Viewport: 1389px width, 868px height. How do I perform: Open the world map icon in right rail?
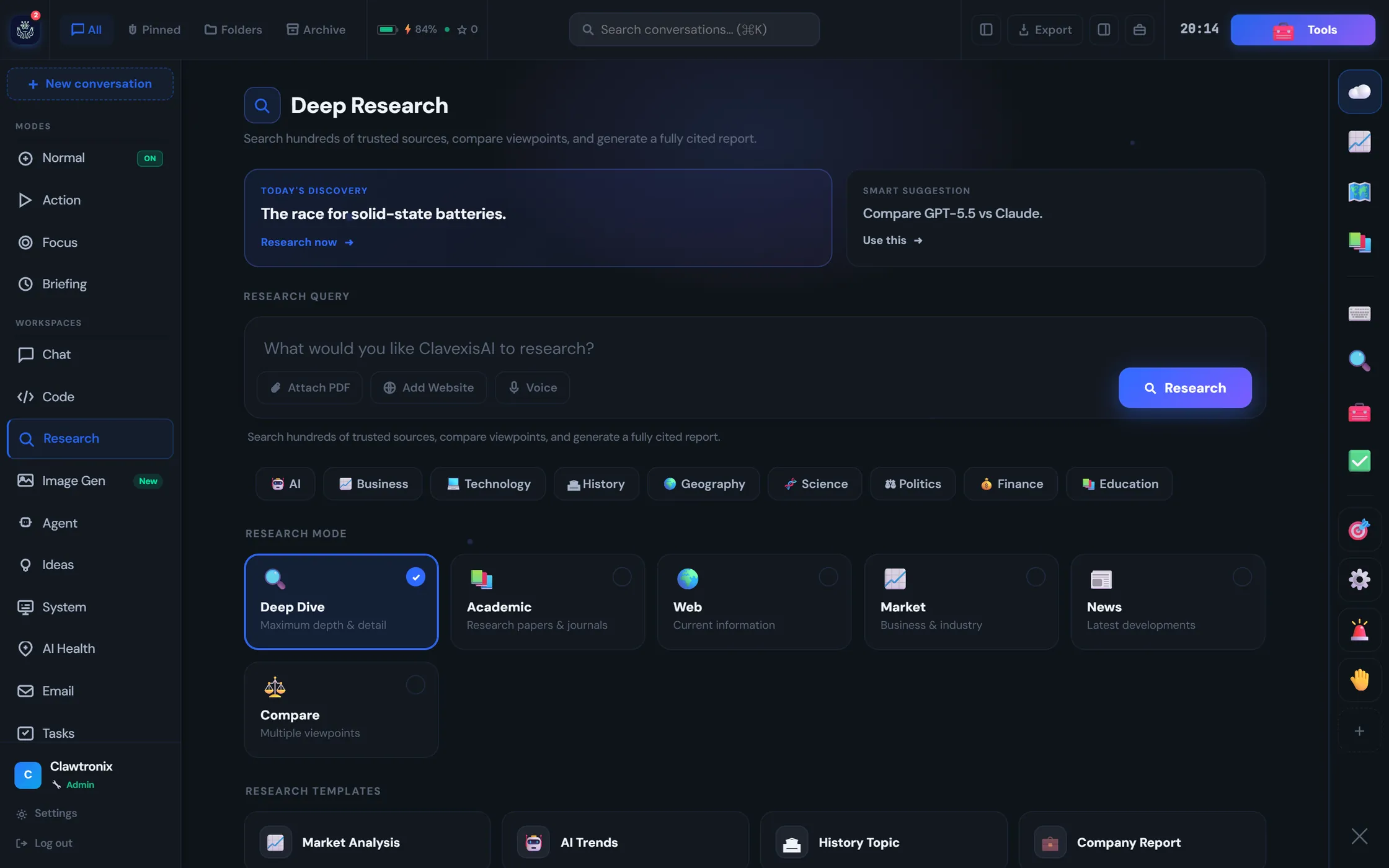tap(1359, 192)
